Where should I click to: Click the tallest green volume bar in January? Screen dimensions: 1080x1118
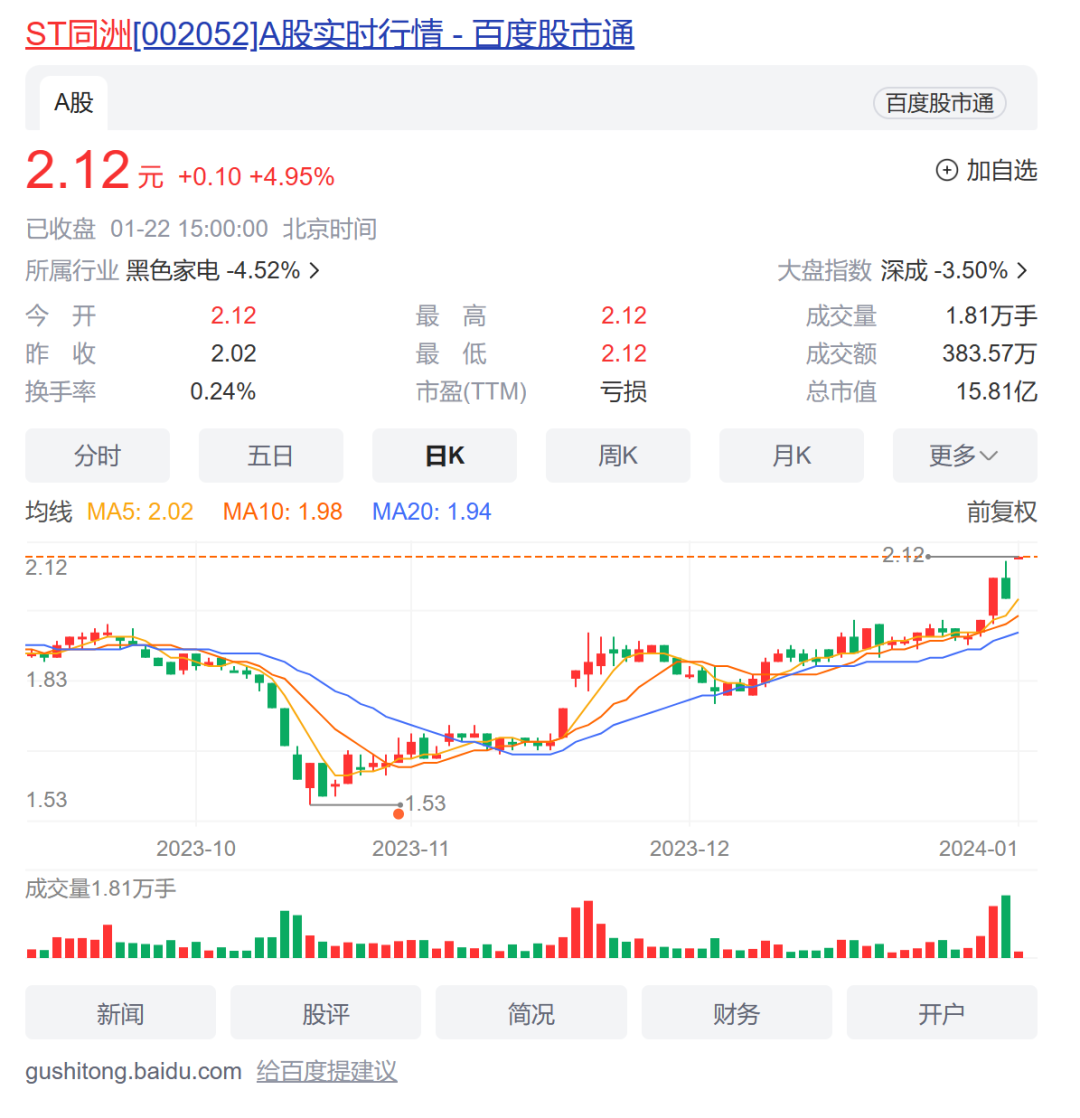coord(1006,926)
